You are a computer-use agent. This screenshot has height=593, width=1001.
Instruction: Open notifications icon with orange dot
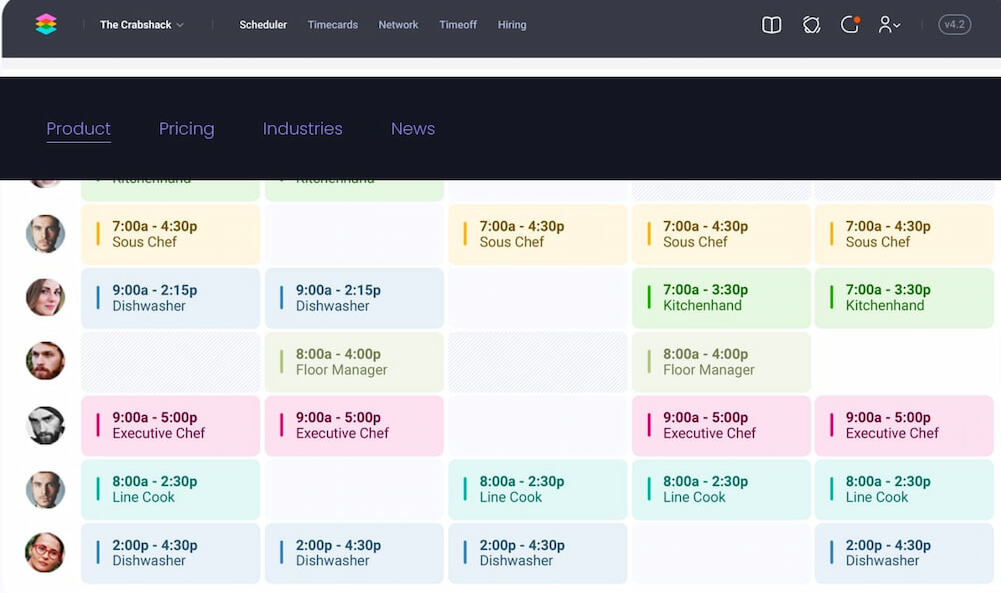(x=850, y=25)
